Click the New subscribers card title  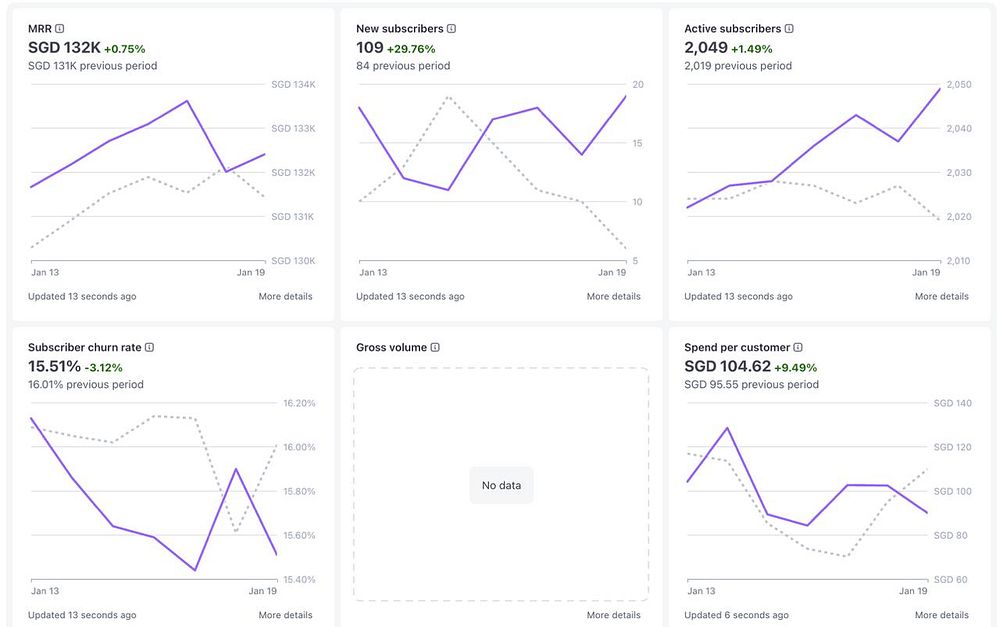400,29
